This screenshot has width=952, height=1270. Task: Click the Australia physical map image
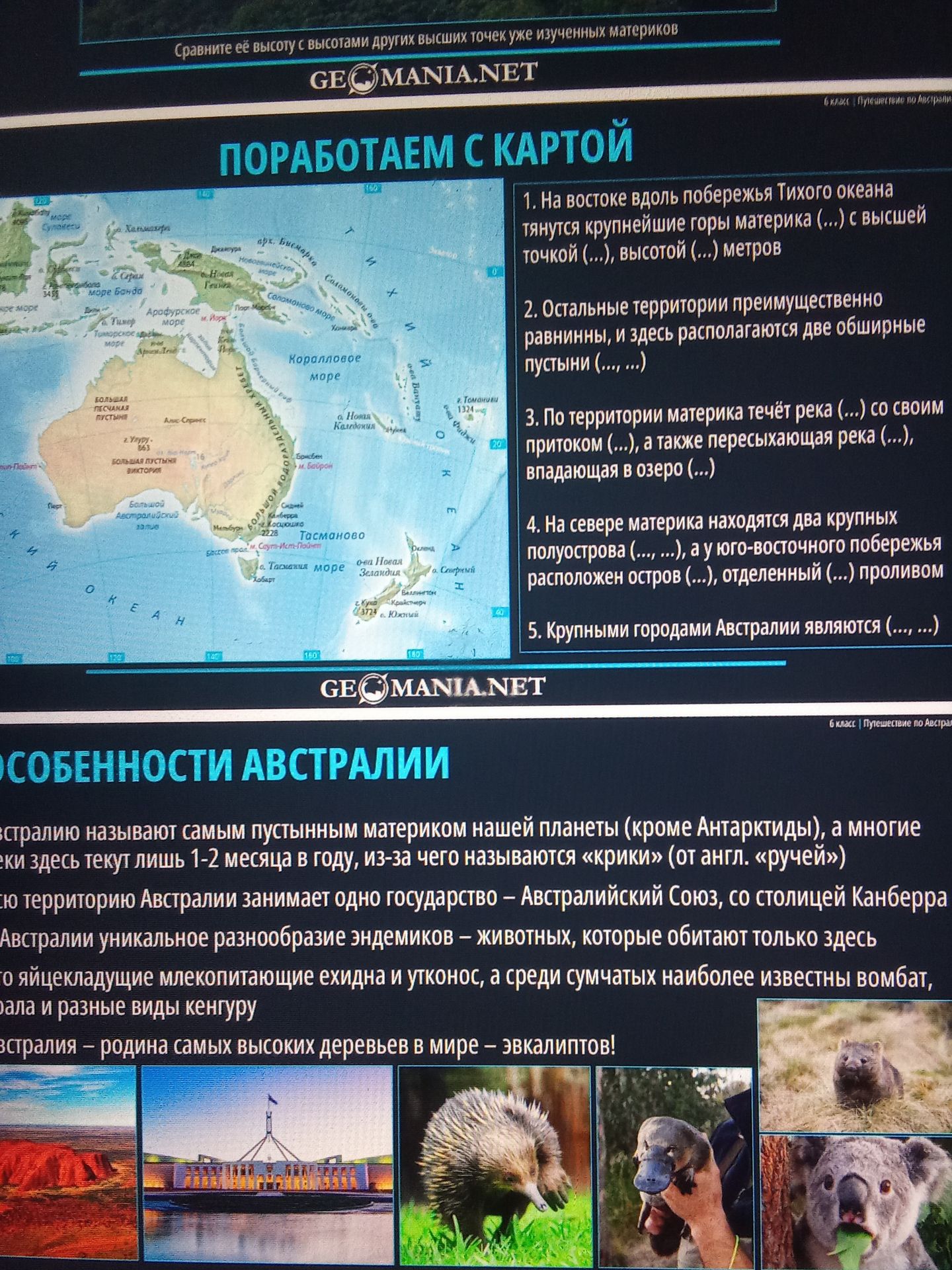(255, 421)
